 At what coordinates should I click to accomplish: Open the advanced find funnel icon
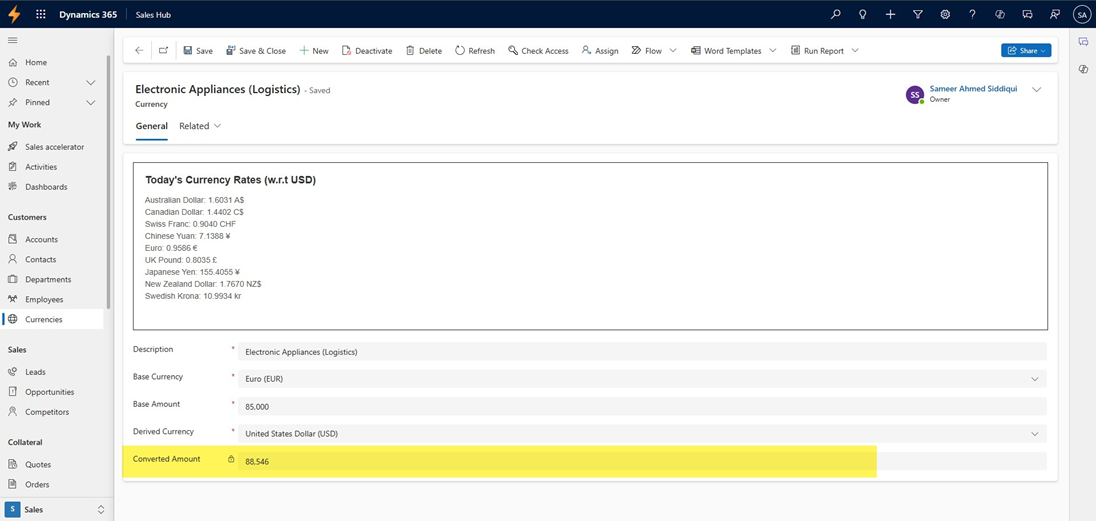coord(918,14)
